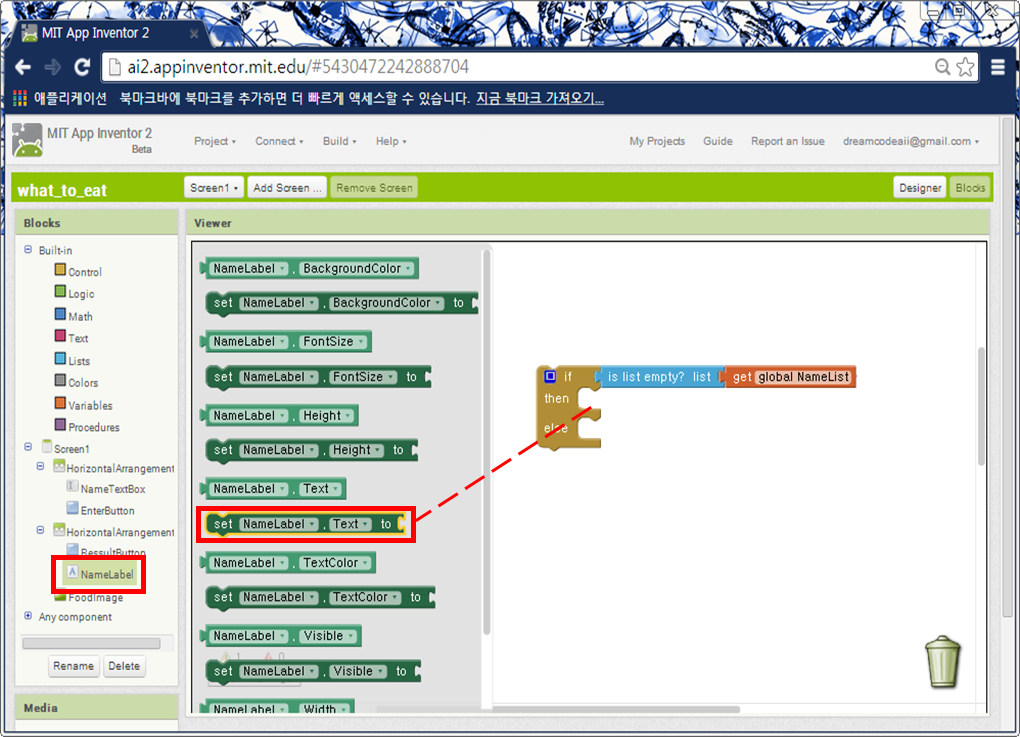This screenshot has height=737, width=1020.
Task: Open the Screen1 dropdown button
Action: click(214, 188)
